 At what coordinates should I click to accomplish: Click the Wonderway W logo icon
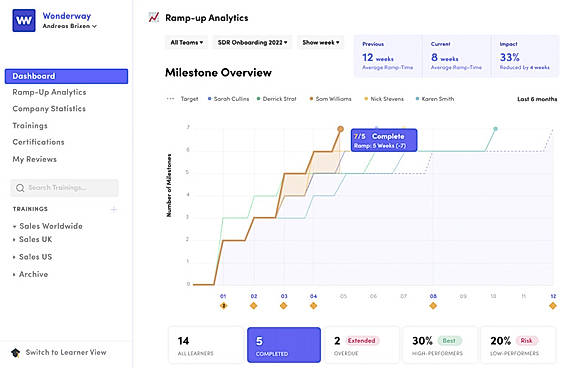click(x=24, y=21)
